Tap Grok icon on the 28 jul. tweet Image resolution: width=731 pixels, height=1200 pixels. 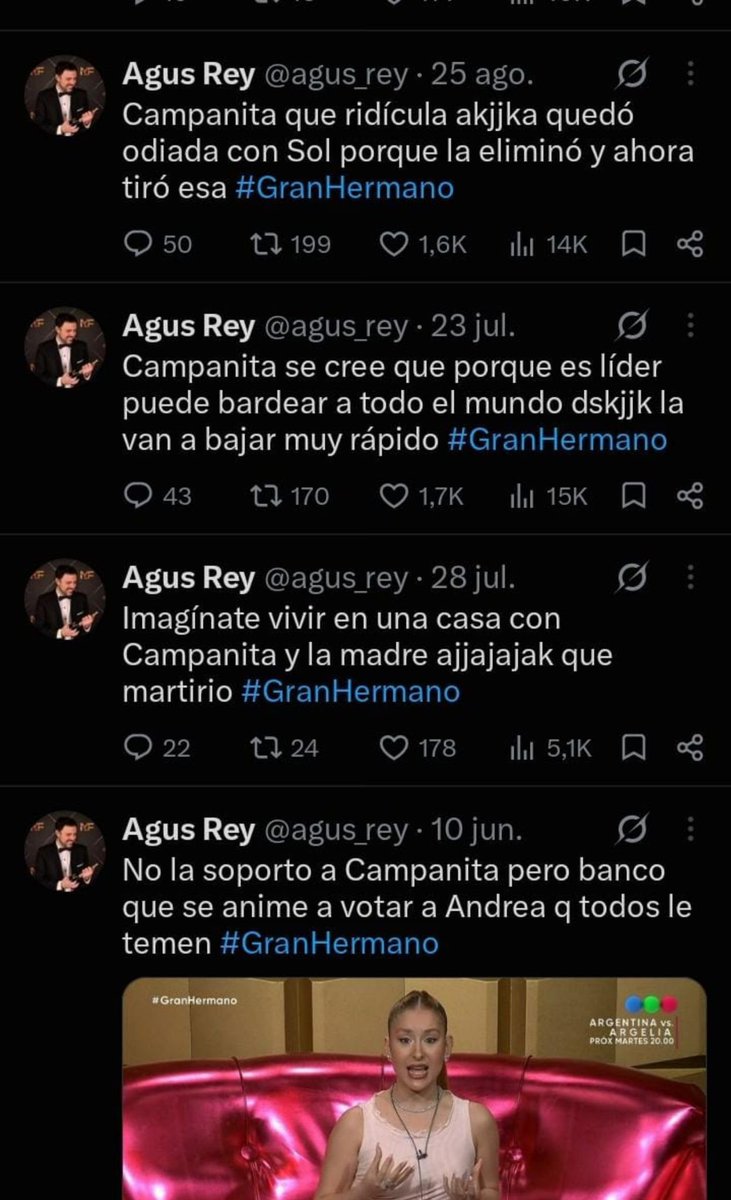[633, 578]
